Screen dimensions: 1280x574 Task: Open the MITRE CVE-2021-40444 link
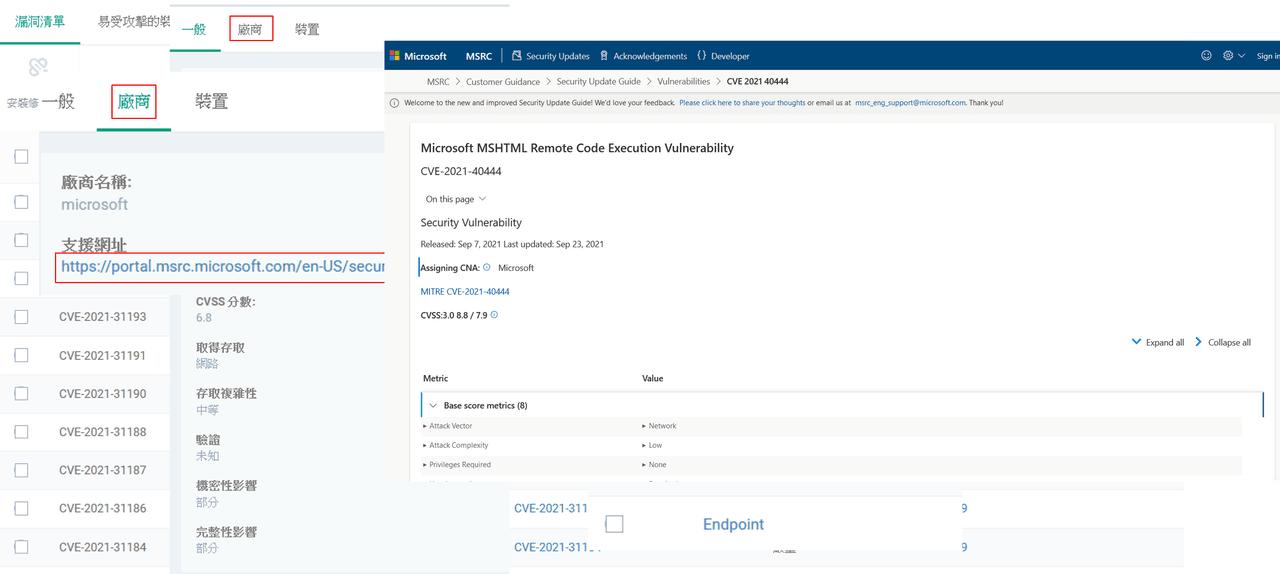[465, 291]
